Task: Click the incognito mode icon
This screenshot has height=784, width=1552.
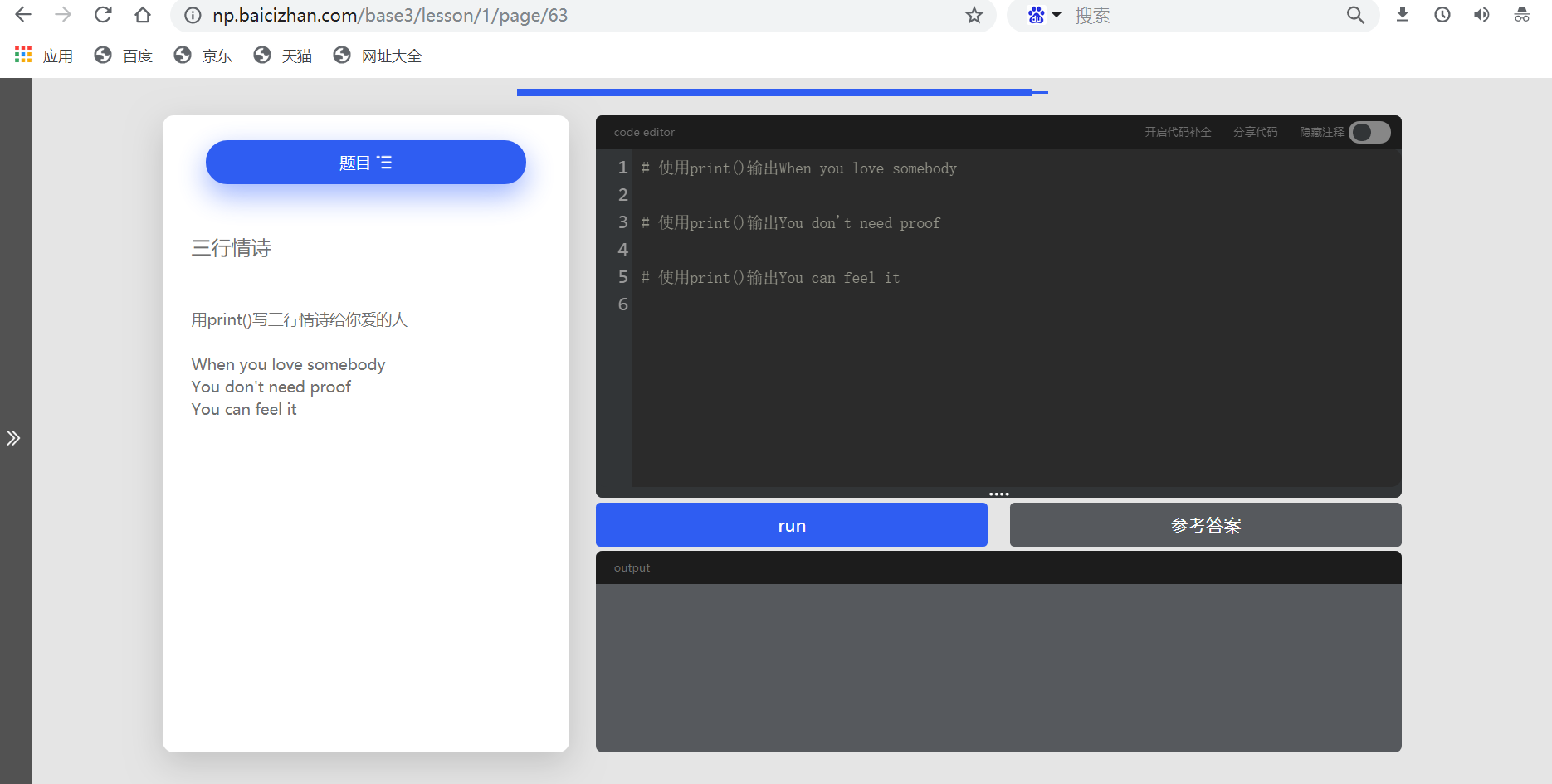Action: click(x=1522, y=15)
